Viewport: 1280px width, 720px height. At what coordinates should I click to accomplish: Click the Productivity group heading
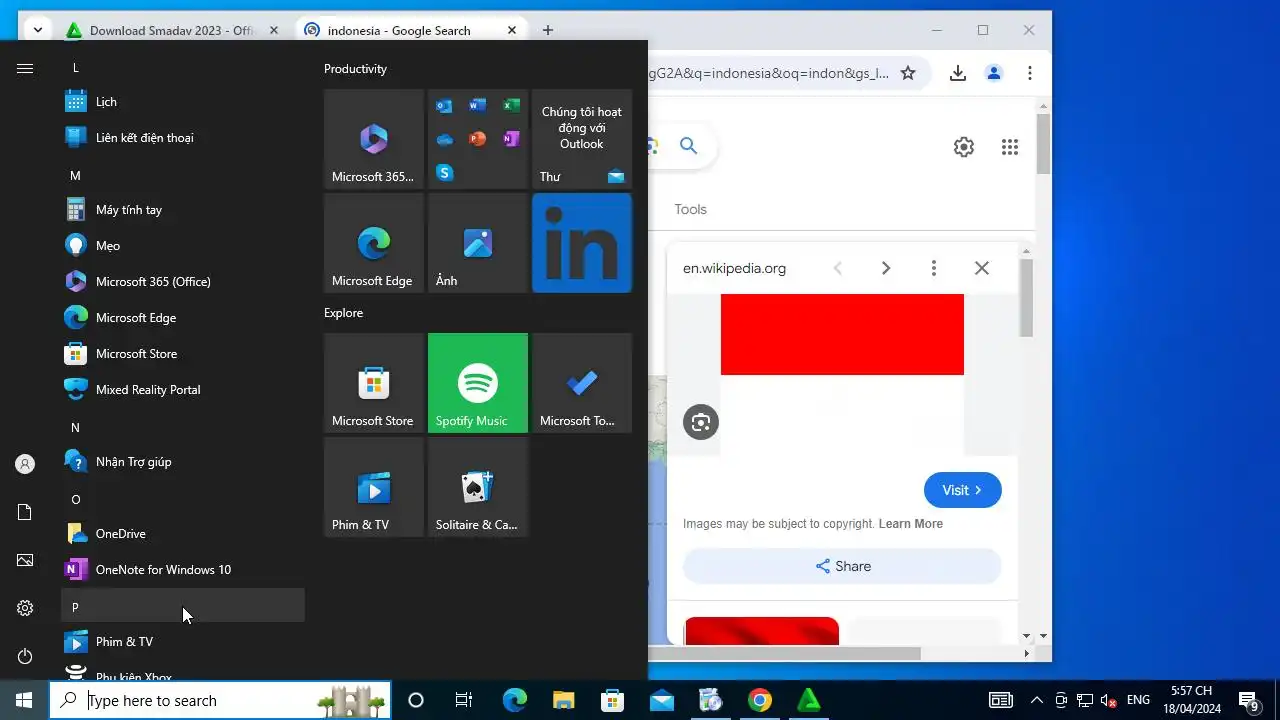point(355,69)
